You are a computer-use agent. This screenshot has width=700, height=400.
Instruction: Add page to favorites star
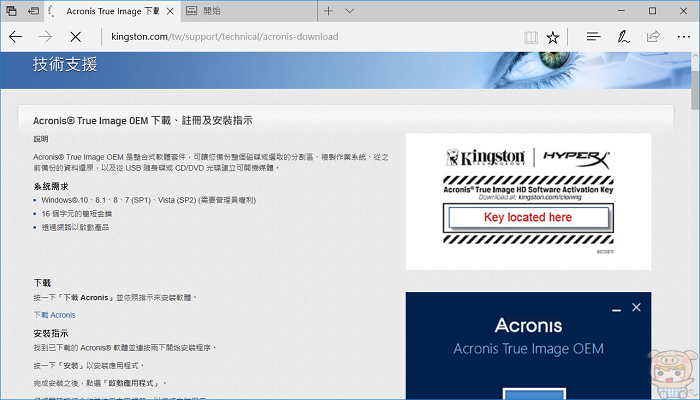point(553,37)
